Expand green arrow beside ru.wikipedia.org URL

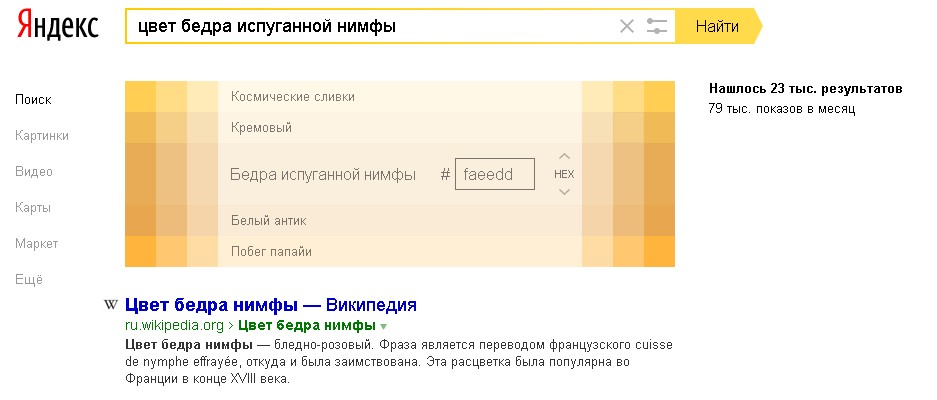click(383, 326)
